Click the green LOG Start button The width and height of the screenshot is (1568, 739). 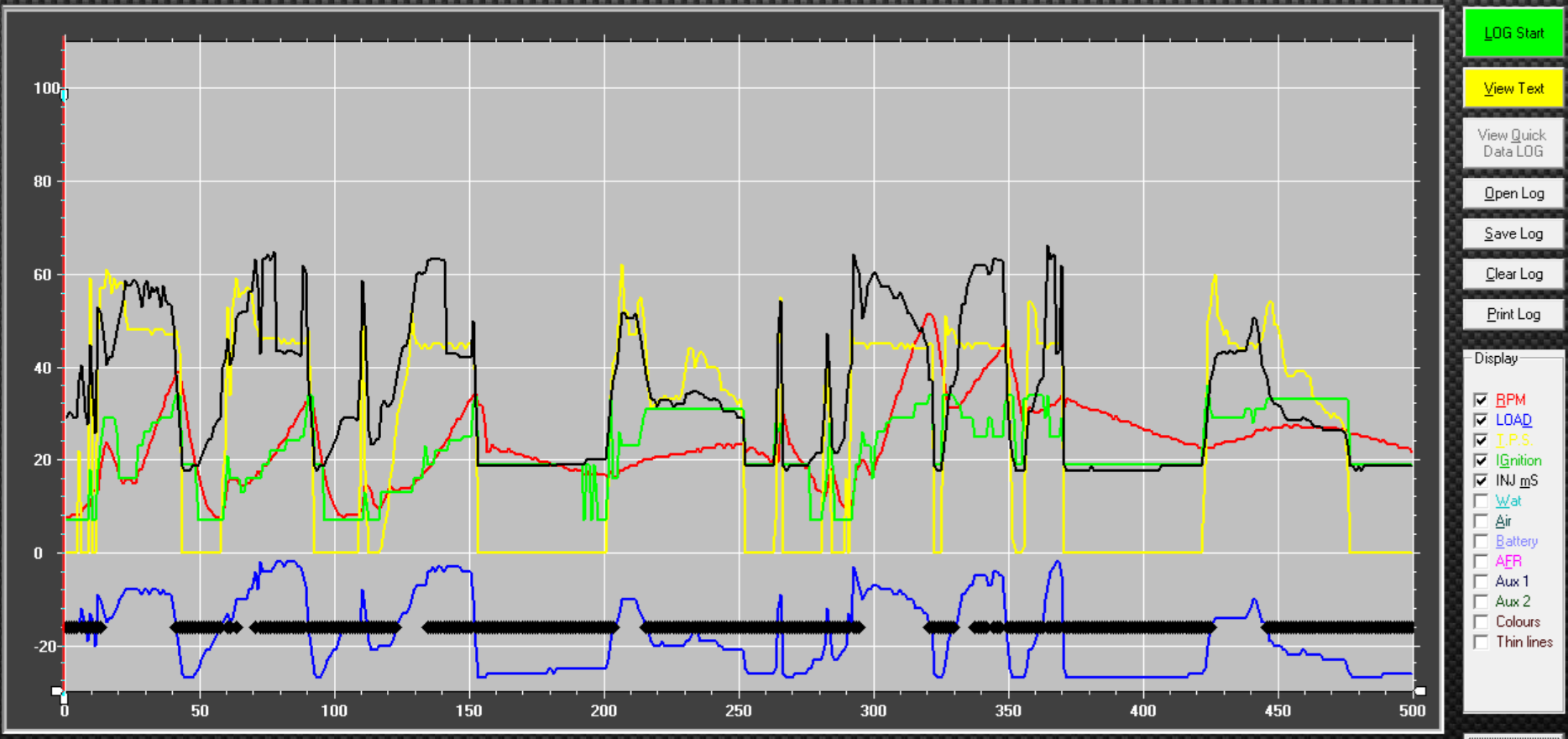1513,33
